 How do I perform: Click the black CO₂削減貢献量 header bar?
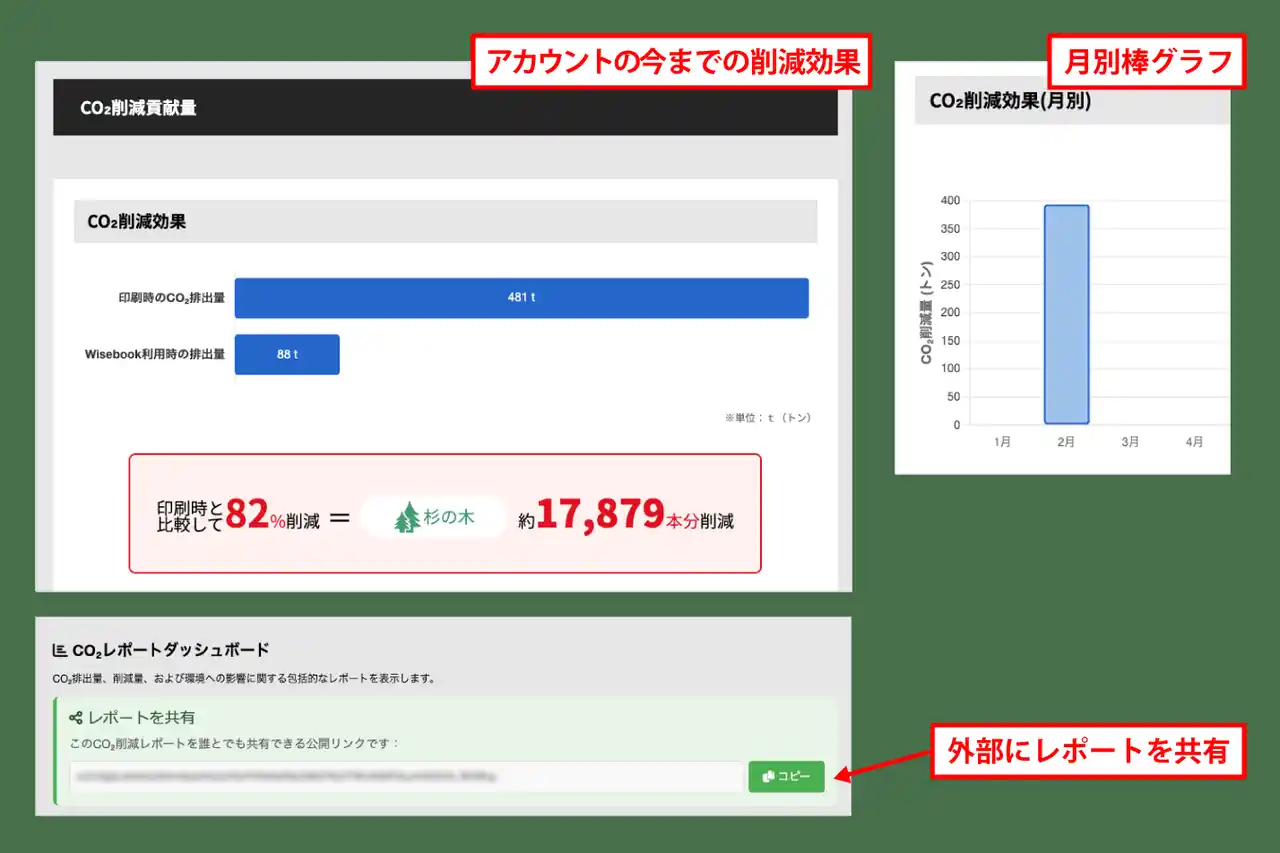coord(445,108)
